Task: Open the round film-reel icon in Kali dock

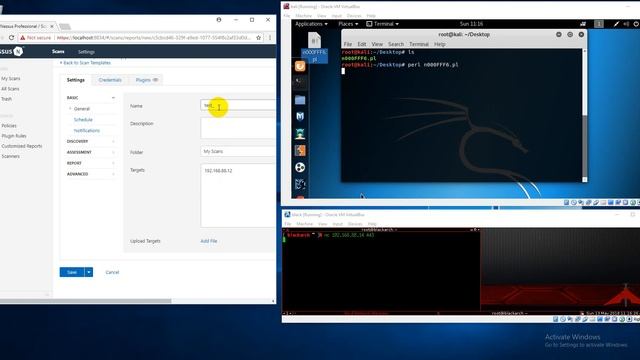Action: 300,167
